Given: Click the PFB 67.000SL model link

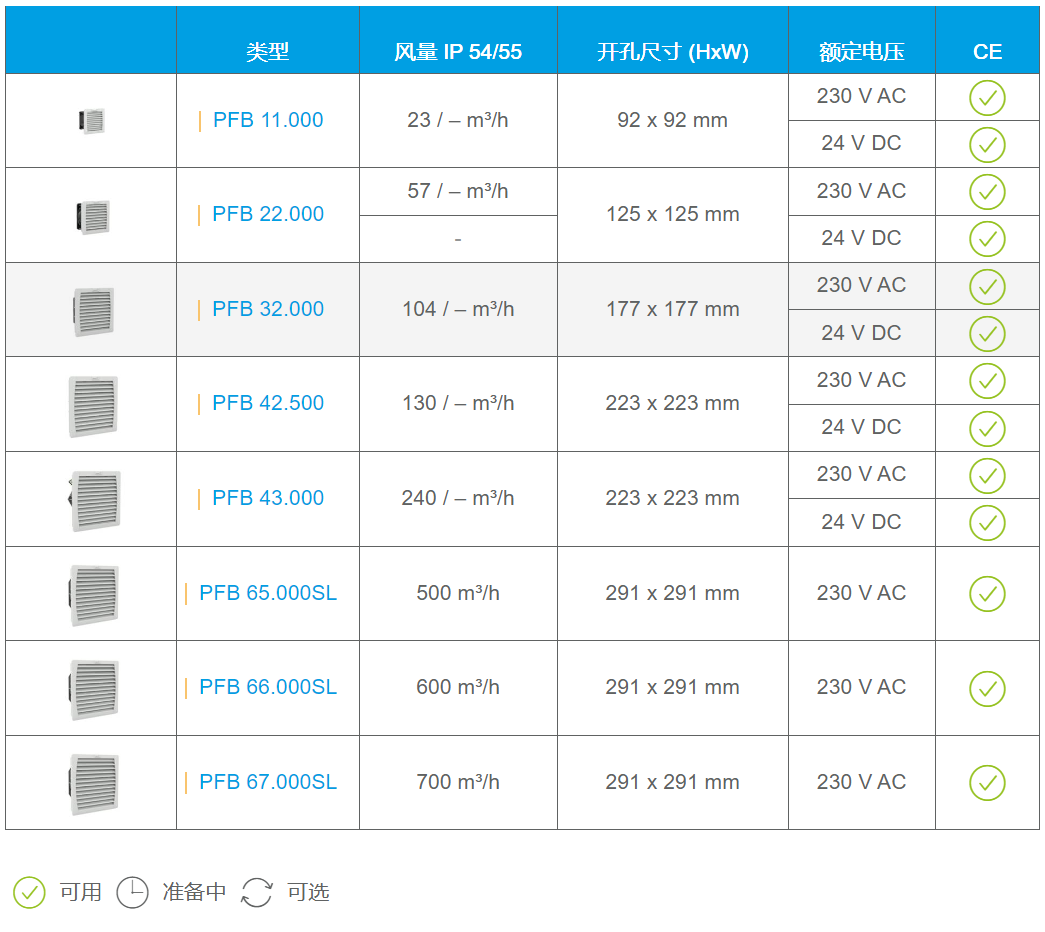Looking at the screenshot, I should click(268, 782).
